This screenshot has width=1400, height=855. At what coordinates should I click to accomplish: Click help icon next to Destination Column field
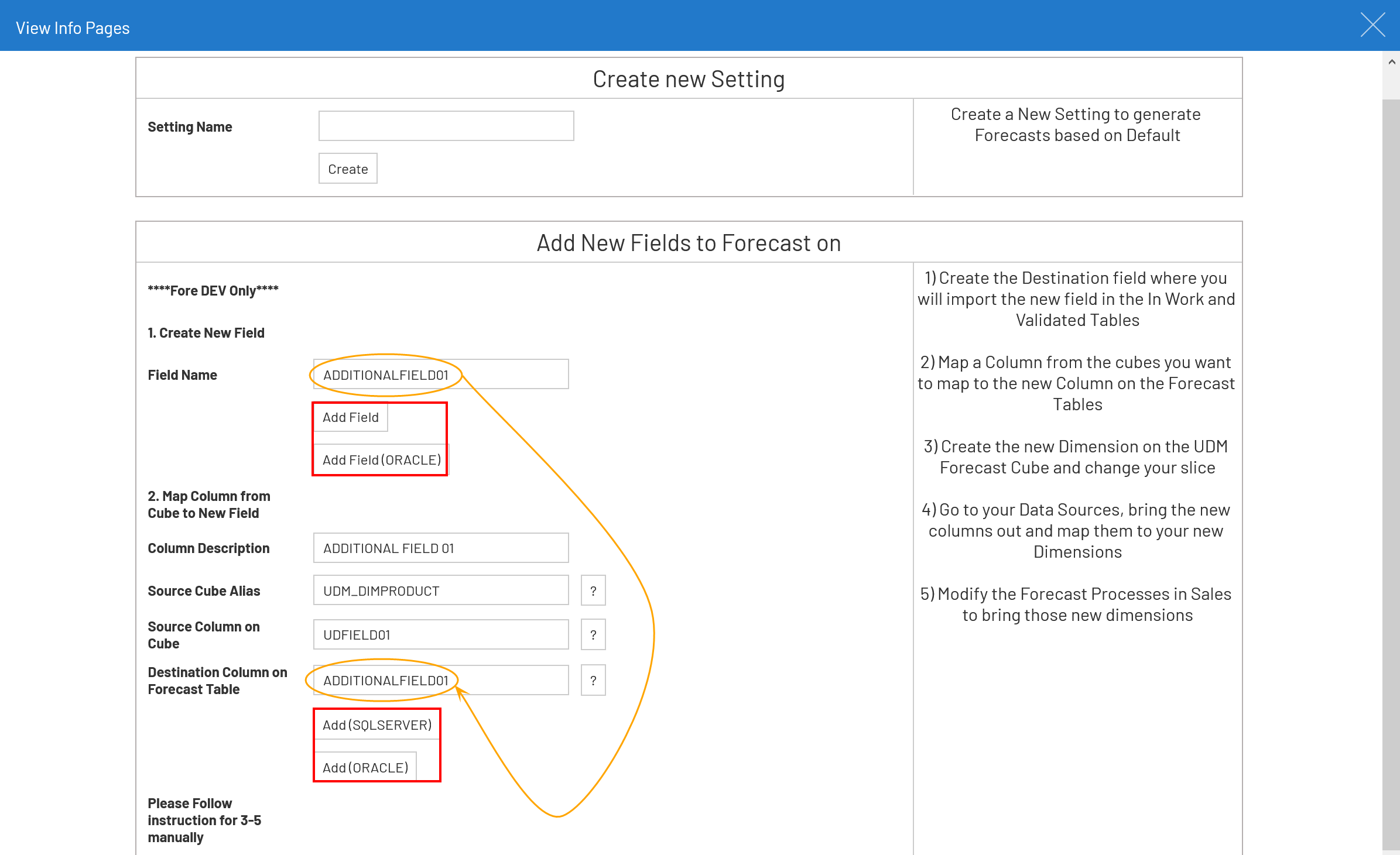(593, 680)
